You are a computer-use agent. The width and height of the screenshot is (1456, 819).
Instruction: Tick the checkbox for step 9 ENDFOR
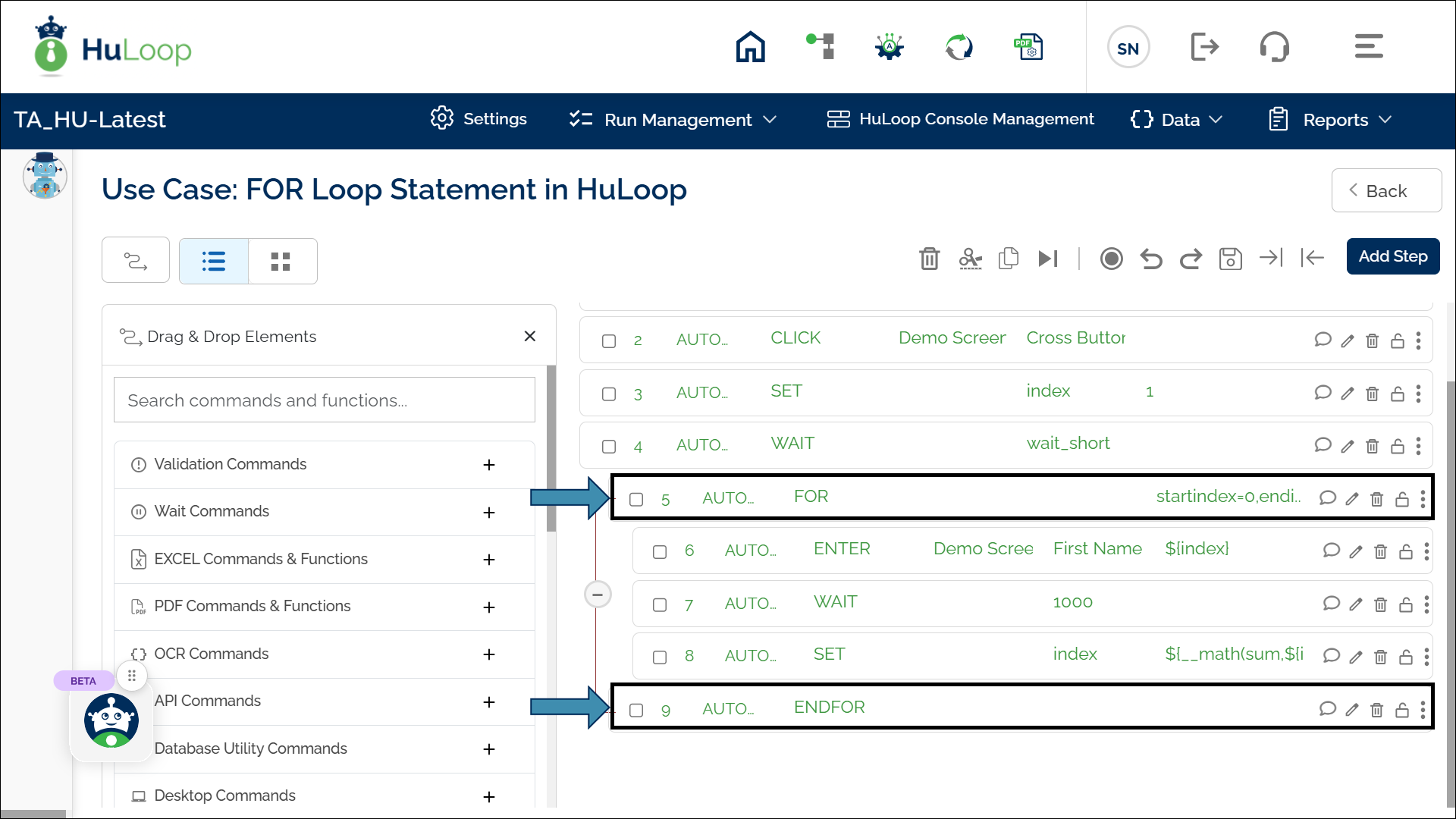(x=636, y=710)
